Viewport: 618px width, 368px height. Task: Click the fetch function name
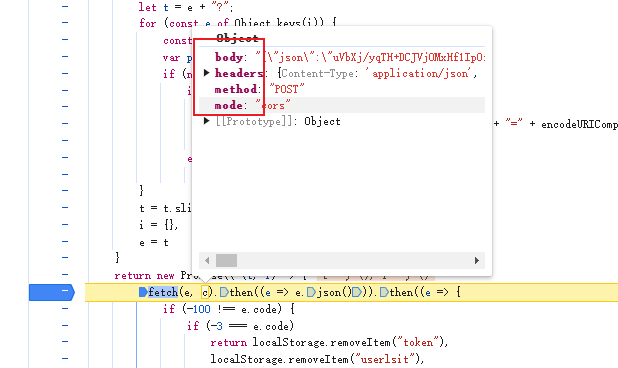coord(163,292)
